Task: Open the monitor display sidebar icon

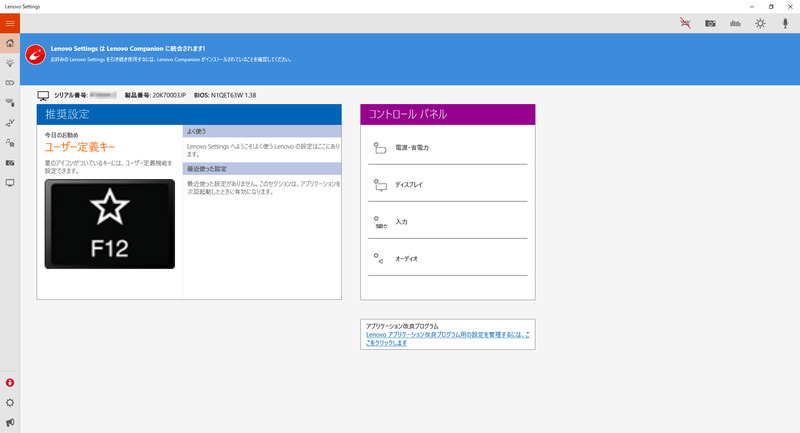Action: 10,183
